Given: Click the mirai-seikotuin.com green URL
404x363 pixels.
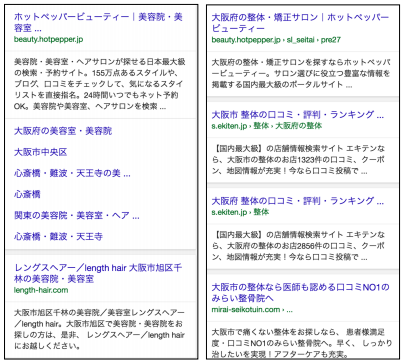Looking at the screenshot, I should pyautogui.click(x=252, y=310).
